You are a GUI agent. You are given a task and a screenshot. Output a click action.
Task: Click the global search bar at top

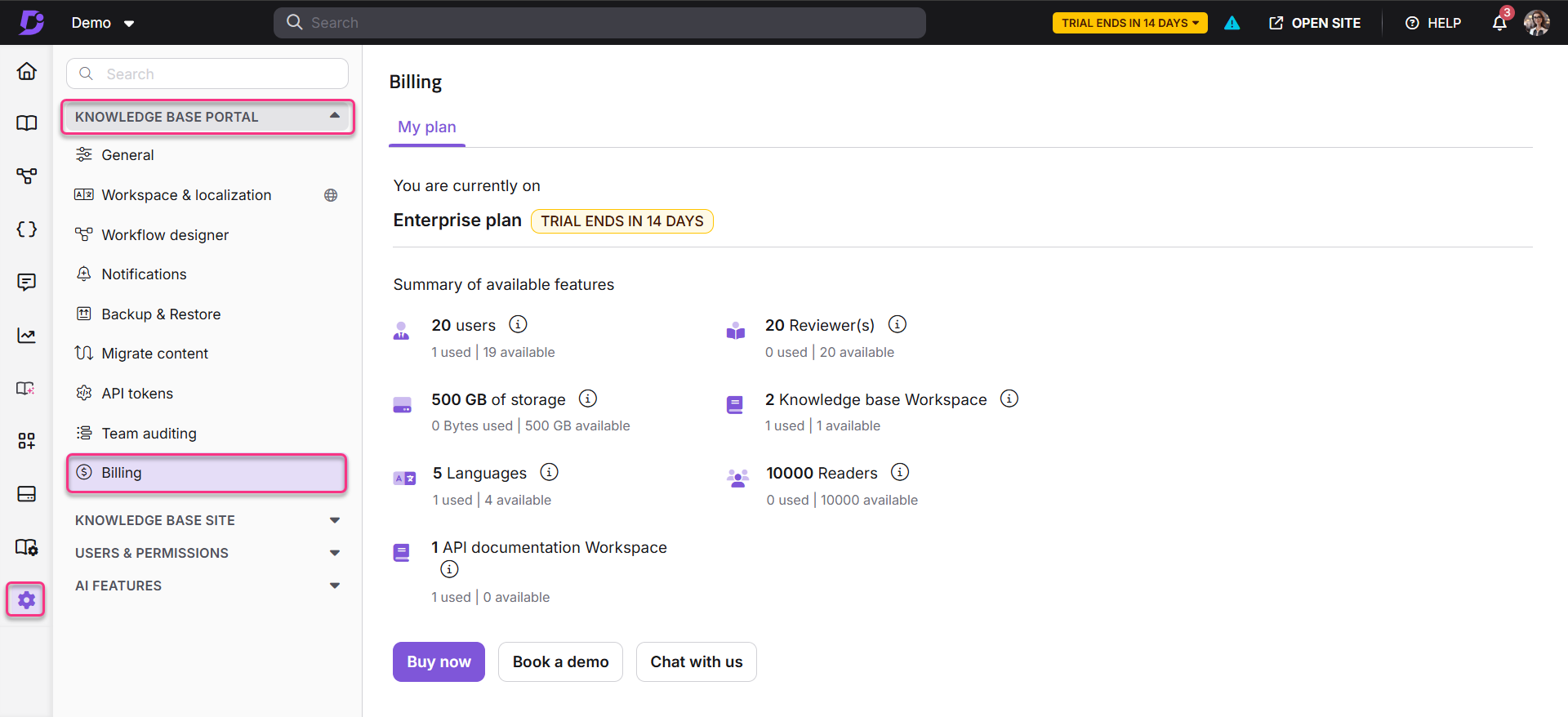tap(599, 23)
